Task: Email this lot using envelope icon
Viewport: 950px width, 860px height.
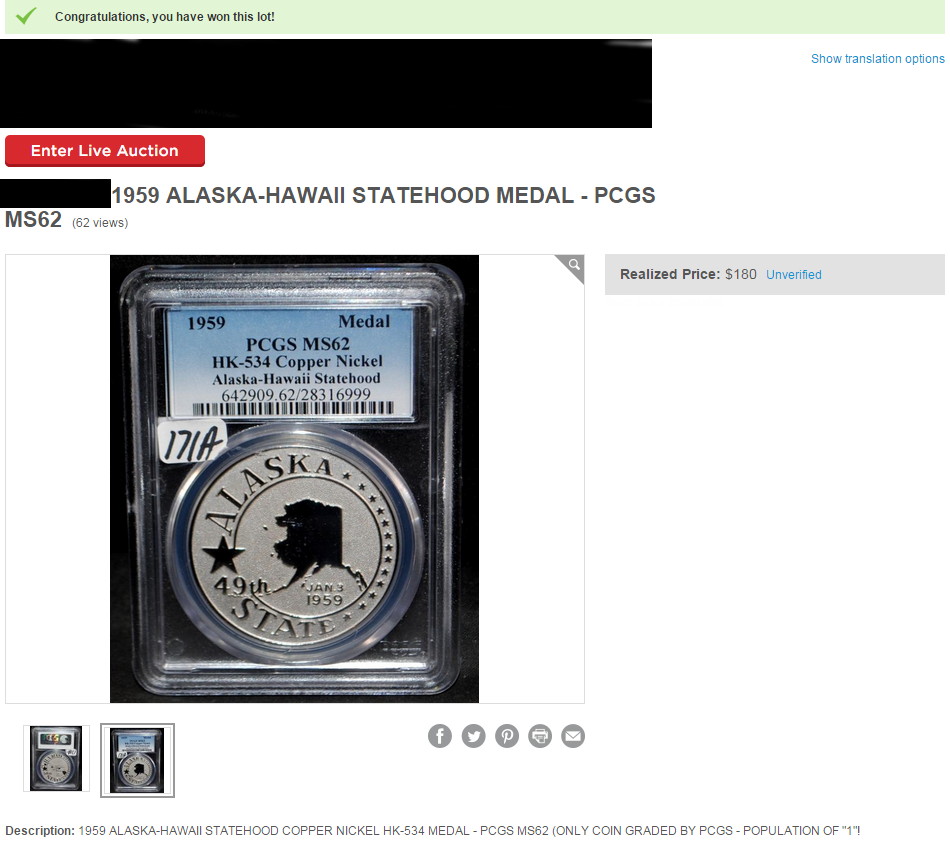Action: tap(573, 736)
